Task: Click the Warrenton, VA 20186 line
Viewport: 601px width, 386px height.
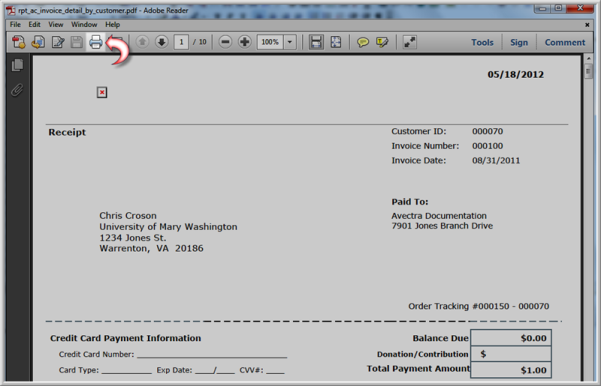Action: click(151, 248)
